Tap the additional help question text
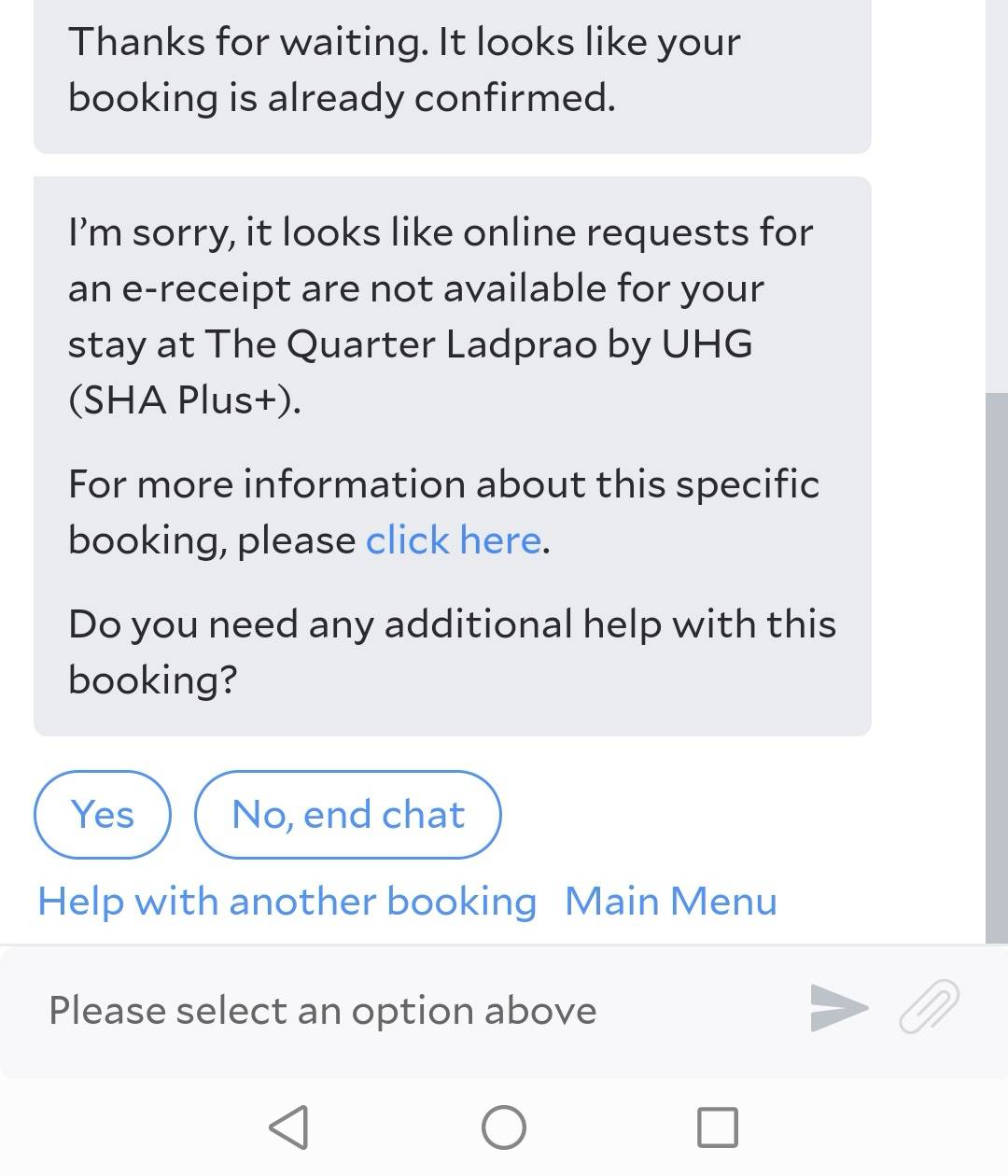The image size is (1008, 1176). pyautogui.click(x=452, y=651)
